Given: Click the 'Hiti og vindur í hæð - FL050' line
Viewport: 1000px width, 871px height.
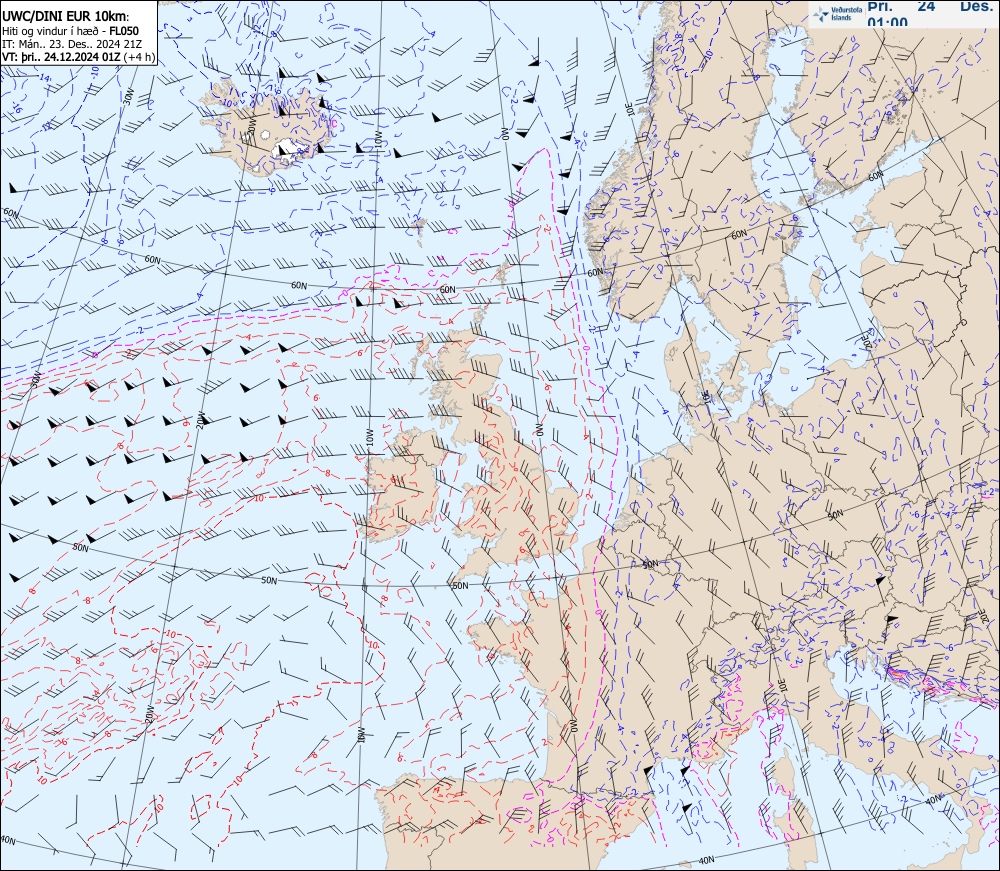Looking at the screenshot, I should 70,31.
